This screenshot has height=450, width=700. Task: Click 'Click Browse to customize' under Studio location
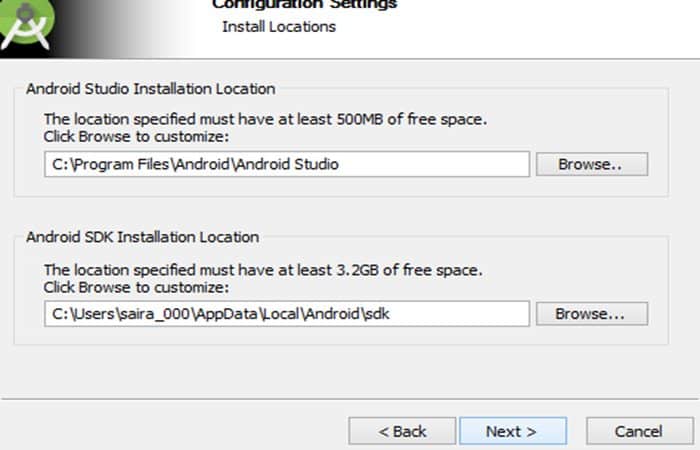[136, 137]
